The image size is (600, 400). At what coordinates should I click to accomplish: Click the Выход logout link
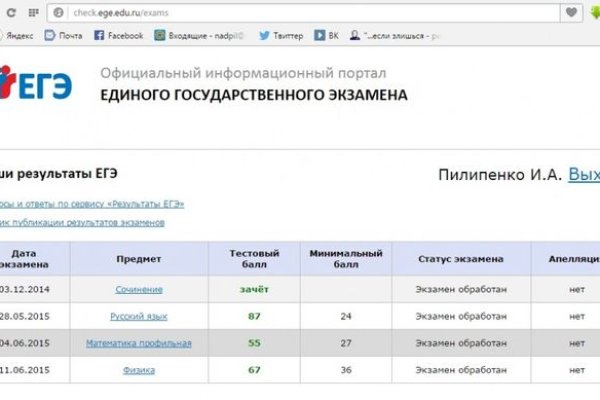pos(583,174)
